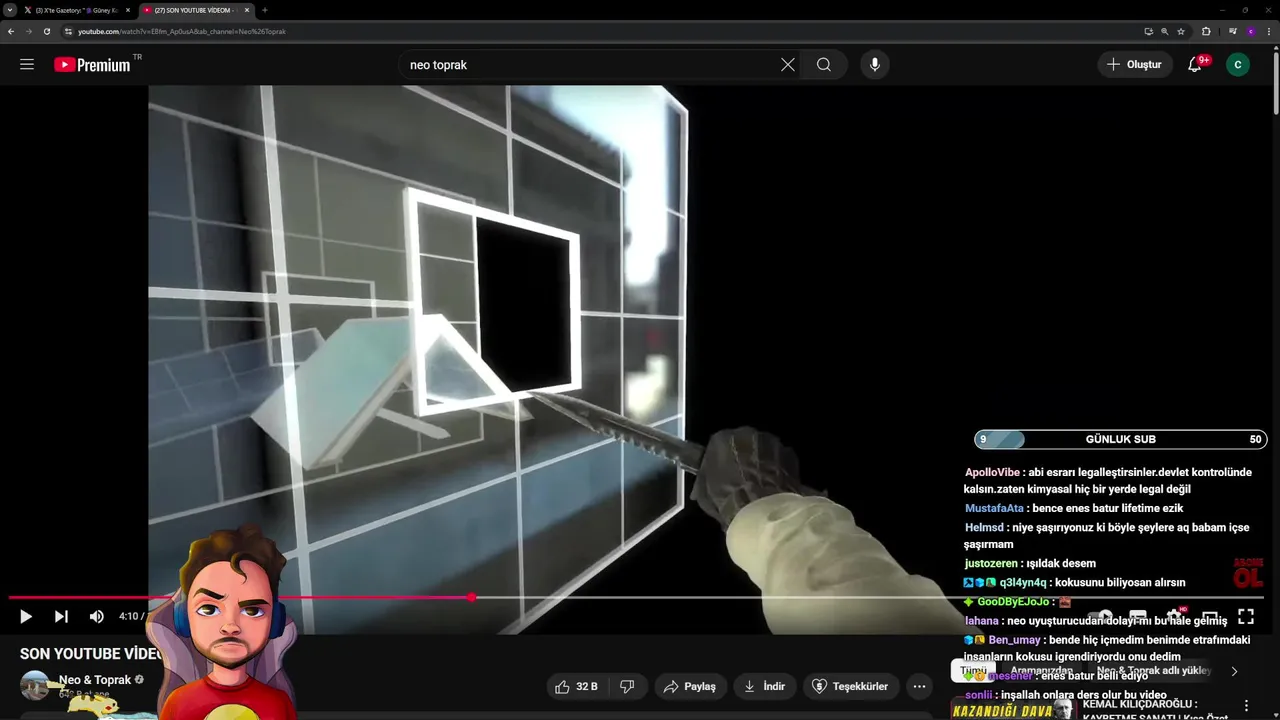Image resolution: width=1280 pixels, height=720 pixels.
Task: Go forward in browser history
Action: 29,31
